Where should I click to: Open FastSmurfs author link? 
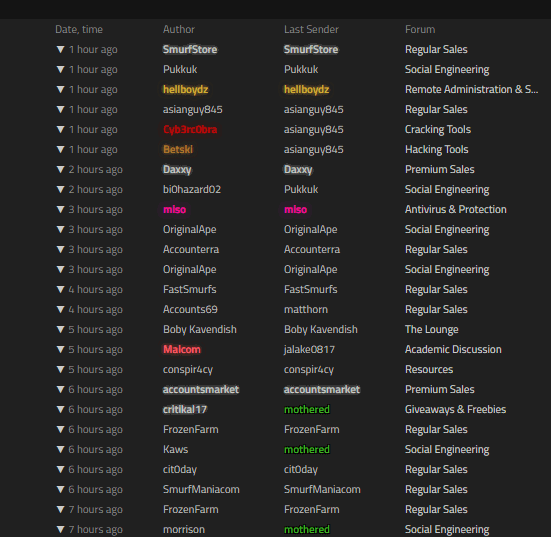(x=190, y=290)
